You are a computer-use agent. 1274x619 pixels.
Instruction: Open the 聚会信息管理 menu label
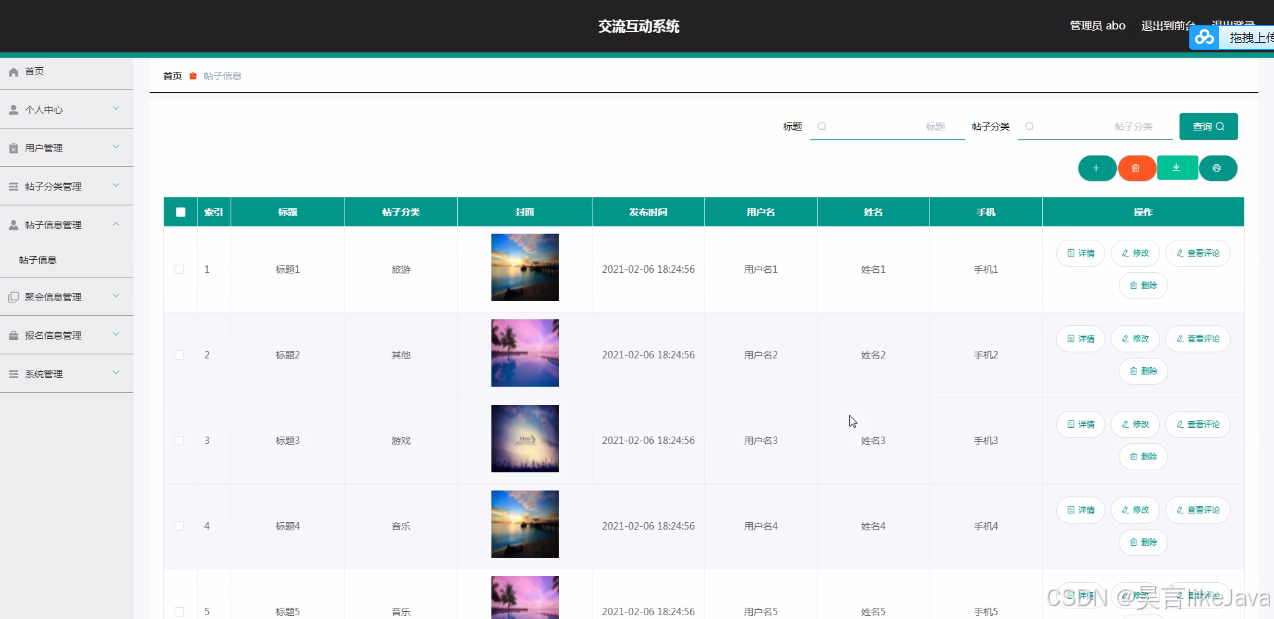point(53,297)
